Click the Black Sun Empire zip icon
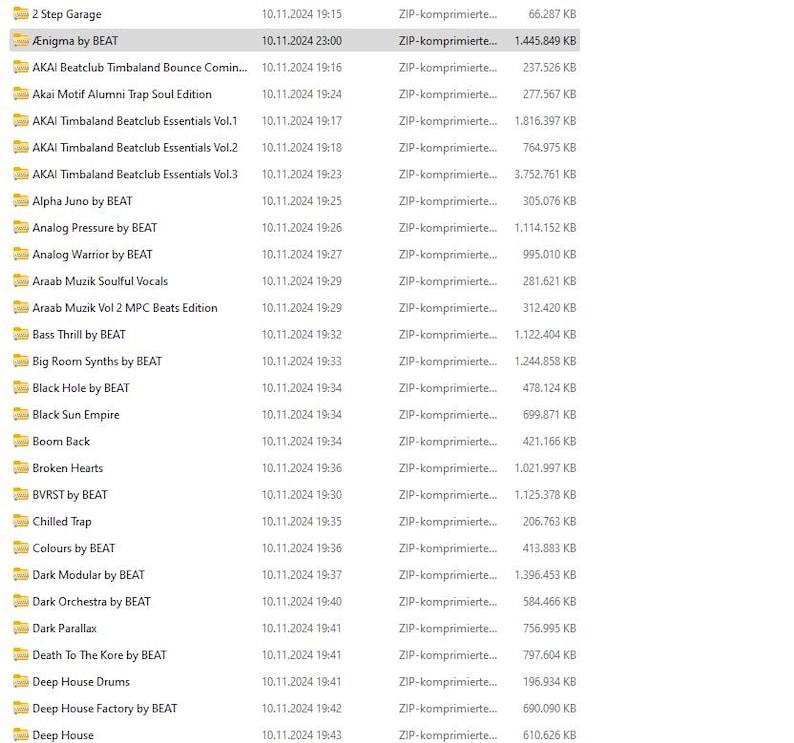The image size is (794, 743). (x=21, y=415)
